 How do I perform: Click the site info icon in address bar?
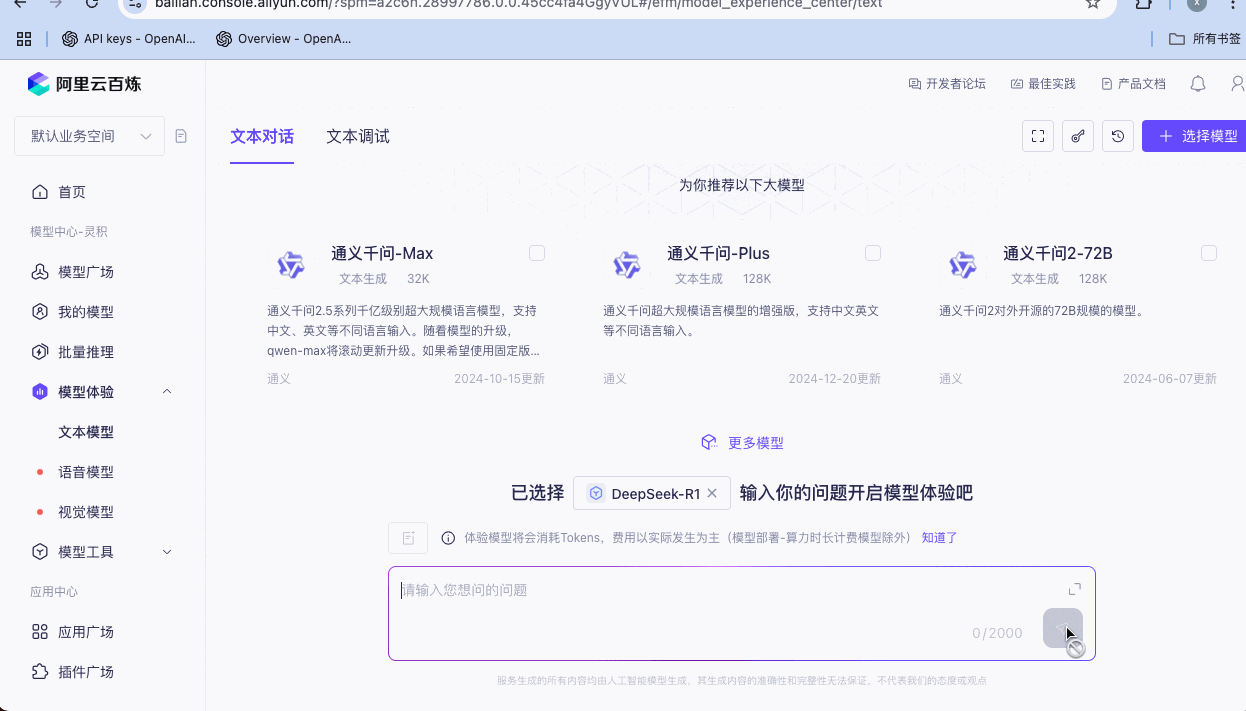click(135, 4)
